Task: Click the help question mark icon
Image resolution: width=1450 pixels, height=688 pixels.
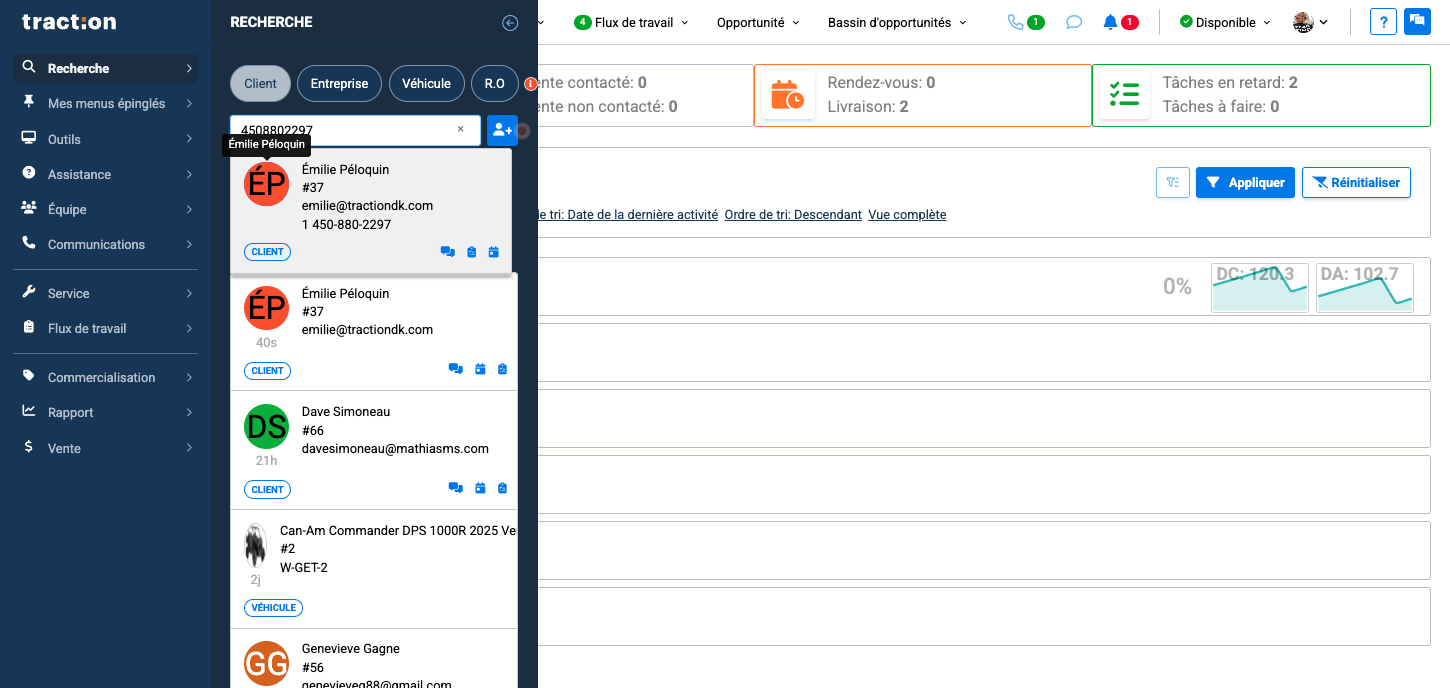Action: click(x=1383, y=21)
